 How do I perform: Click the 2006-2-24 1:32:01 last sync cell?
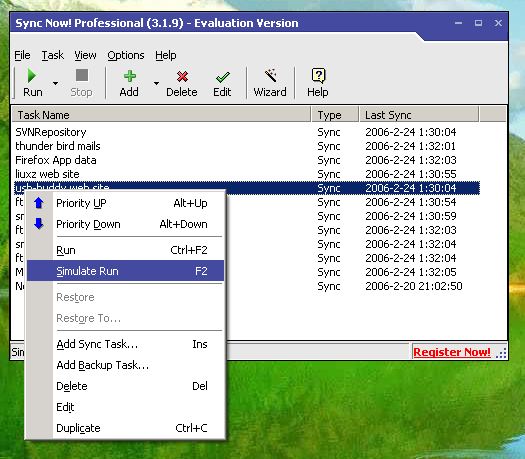coord(410,146)
